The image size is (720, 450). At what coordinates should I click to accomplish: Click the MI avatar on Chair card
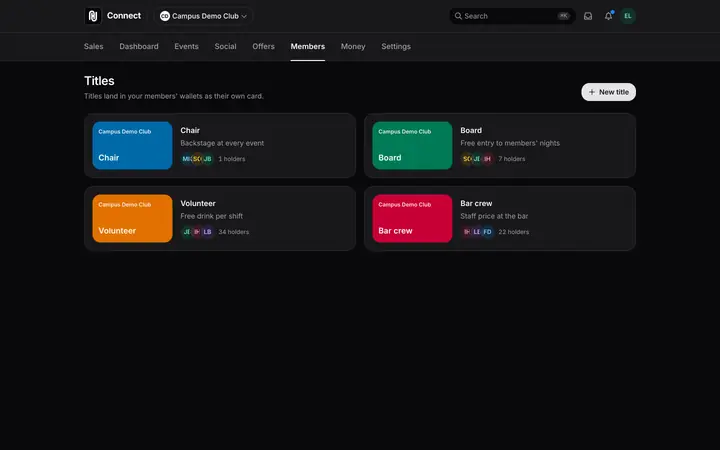click(186, 159)
